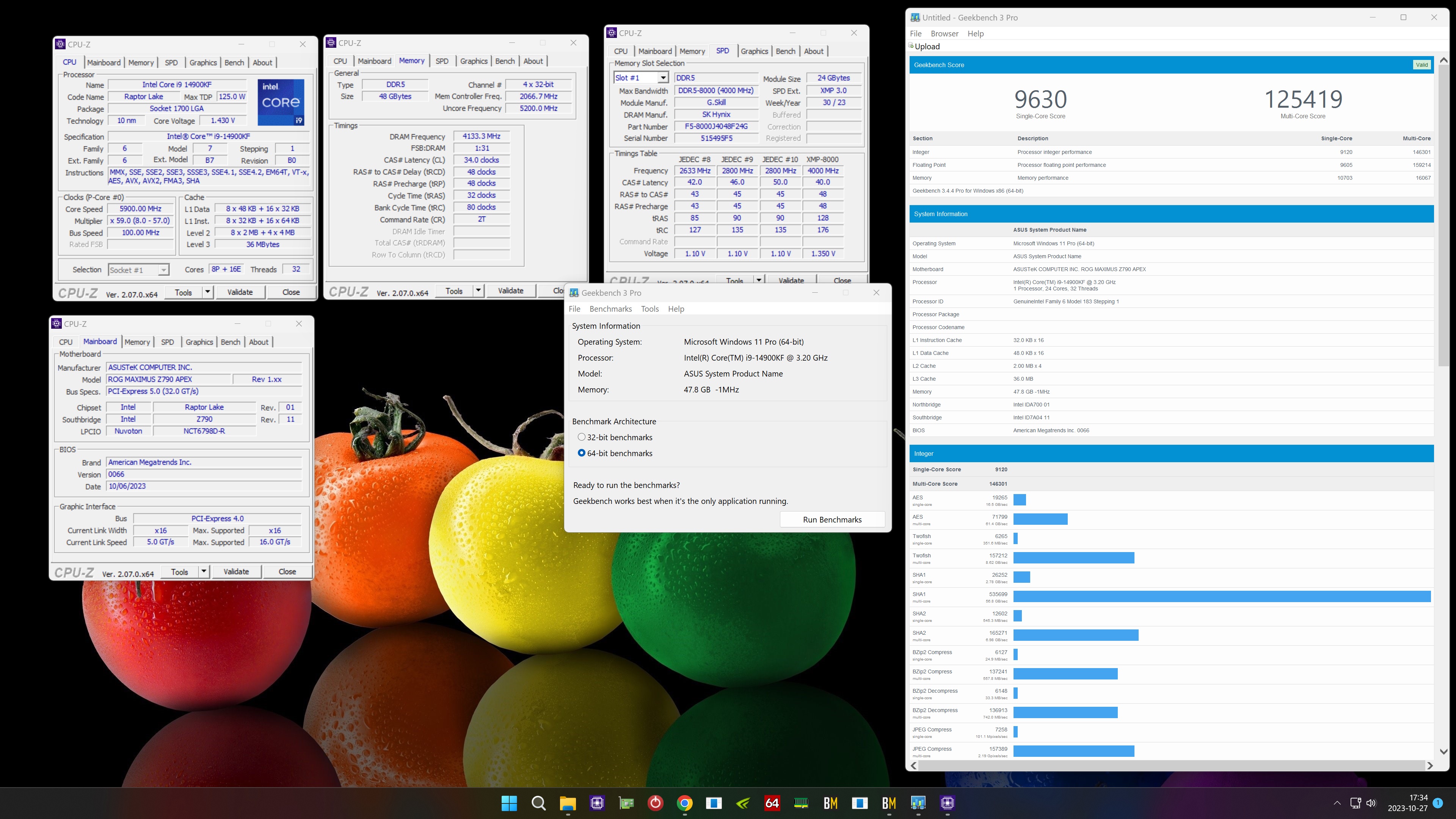
Task: Click Run Benchmarks button
Action: [832, 519]
